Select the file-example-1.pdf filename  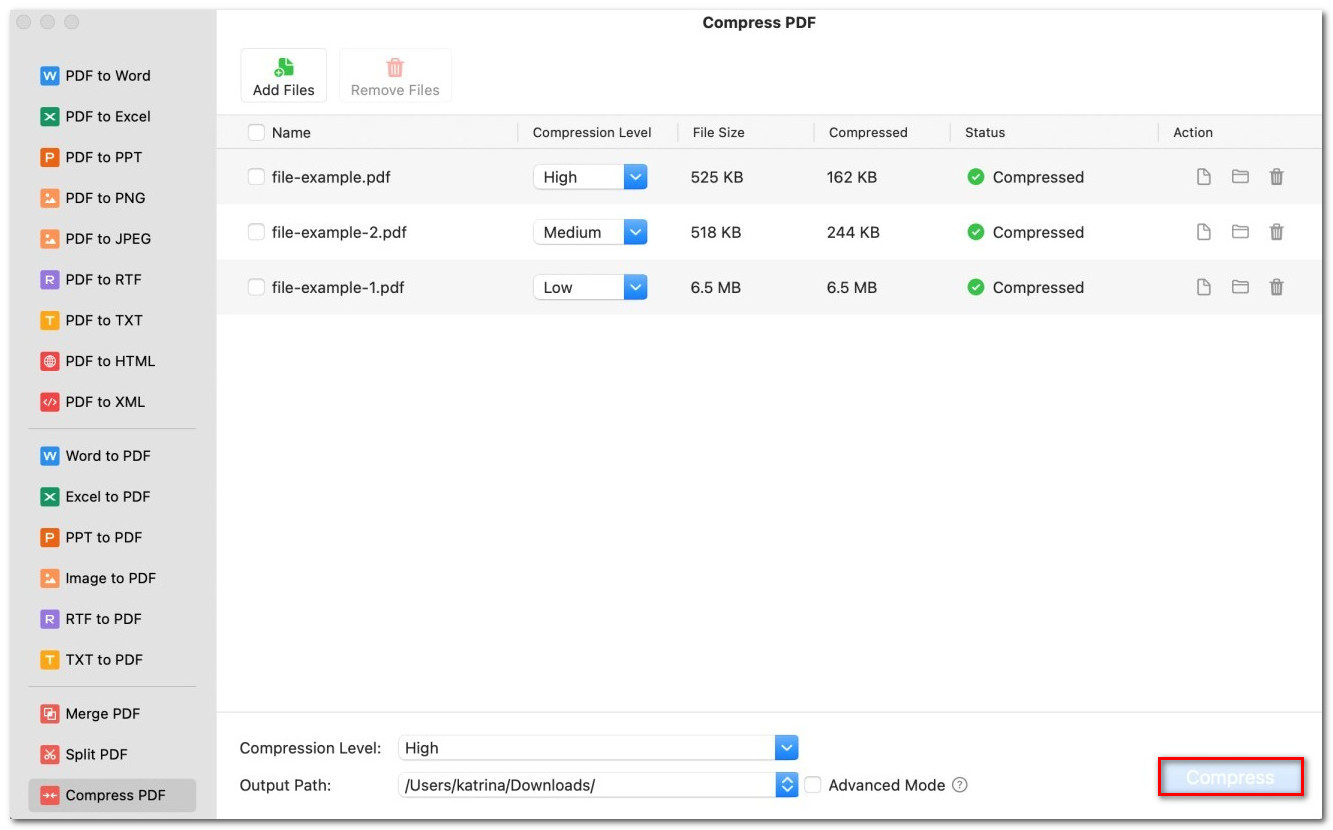pyautogui.click(x=338, y=287)
